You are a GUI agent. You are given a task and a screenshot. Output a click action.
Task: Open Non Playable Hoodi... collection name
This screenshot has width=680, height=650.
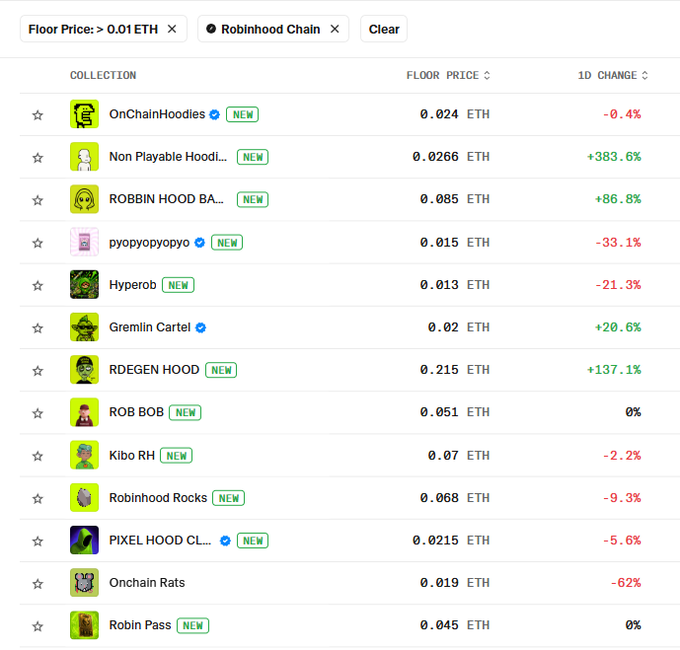pos(168,157)
